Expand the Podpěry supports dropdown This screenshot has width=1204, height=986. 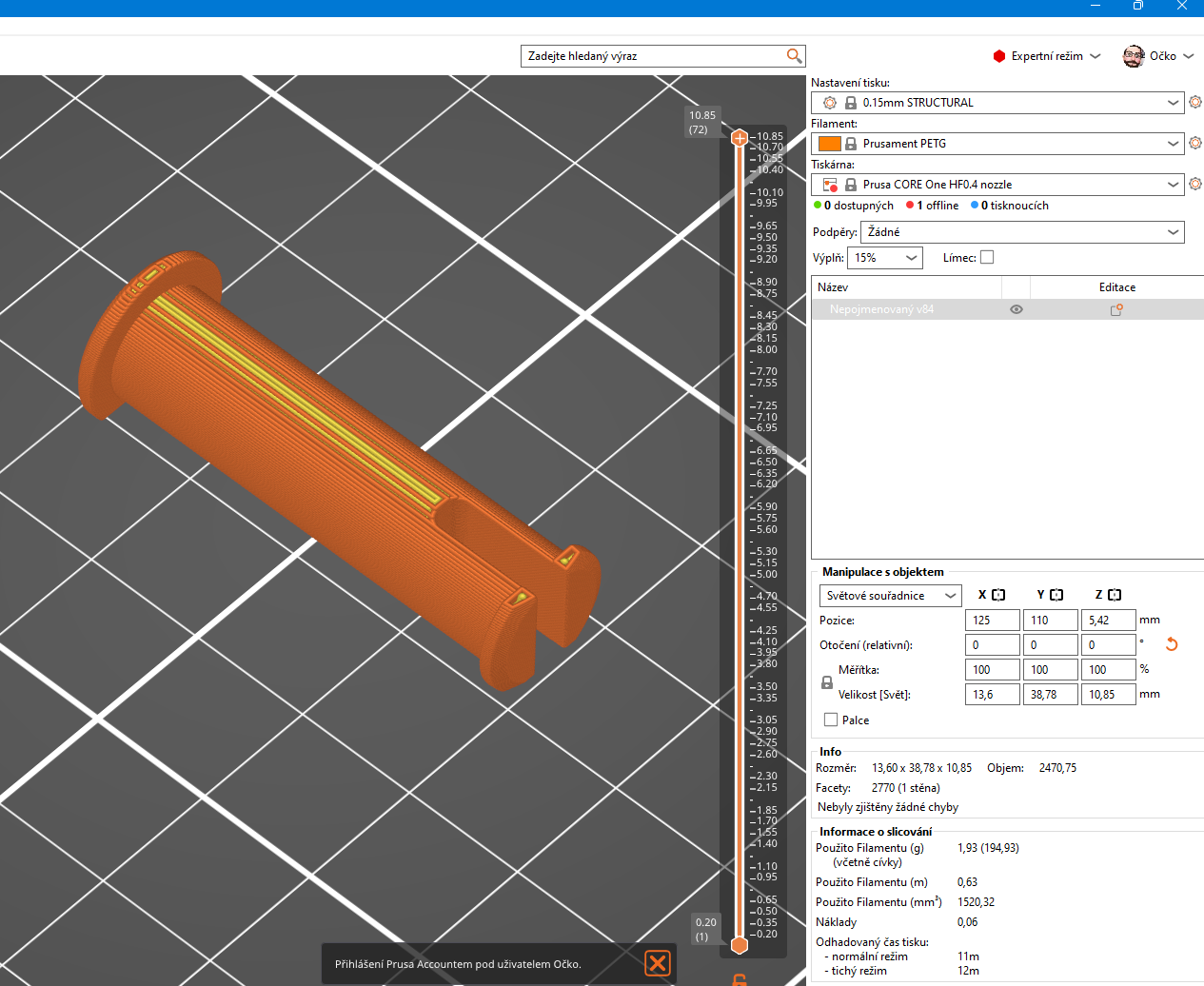[1022, 232]
